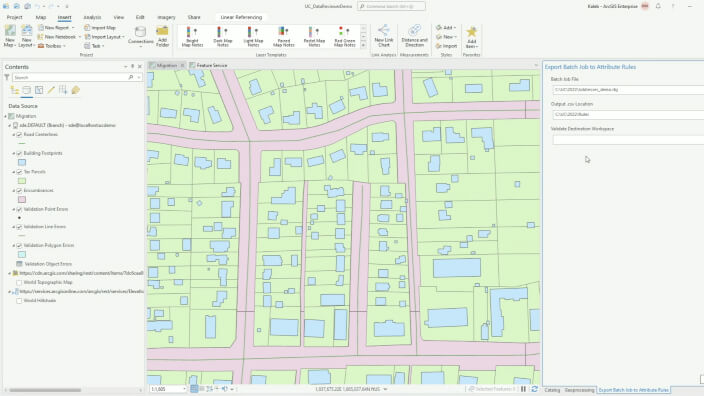The height and width of the screenshot is (396, 704).
Task: Collapse the Road Centerlines layer
Action: (14, 135)
